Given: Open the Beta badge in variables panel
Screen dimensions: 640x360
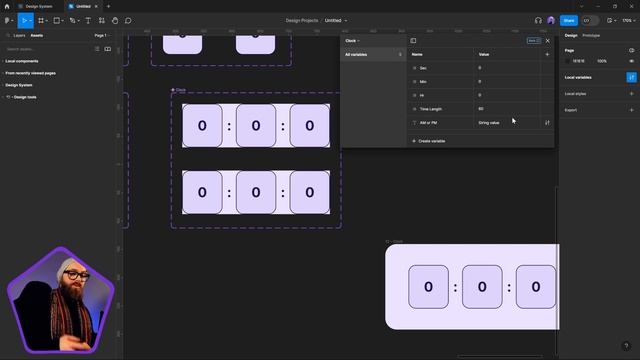Looking at the screenshot, I should click(x=534, y=40).
